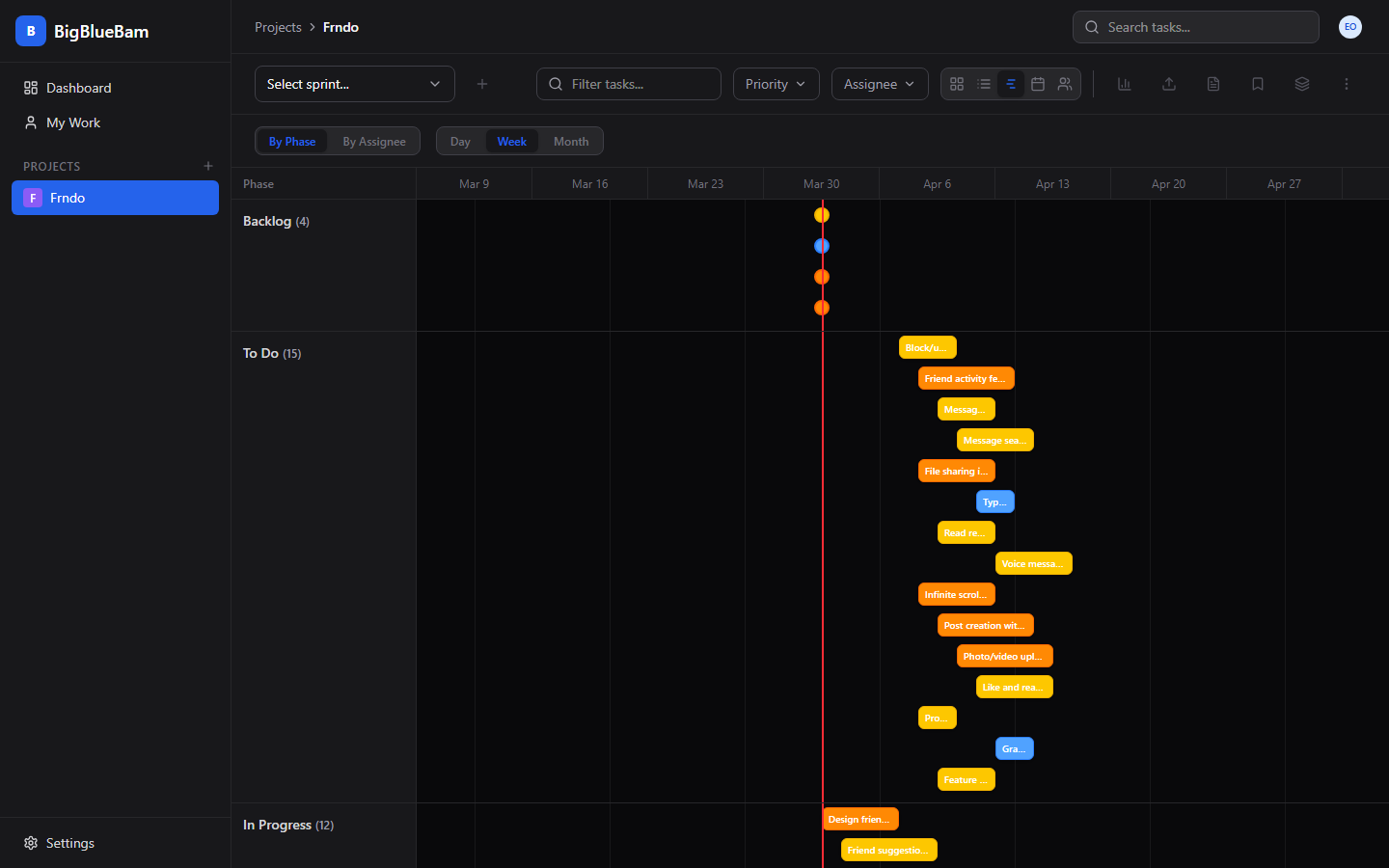The width and height of the screenshot is (1389, 868).
Task: Click the Projects breadcrumb link
Action: [278, 27]
